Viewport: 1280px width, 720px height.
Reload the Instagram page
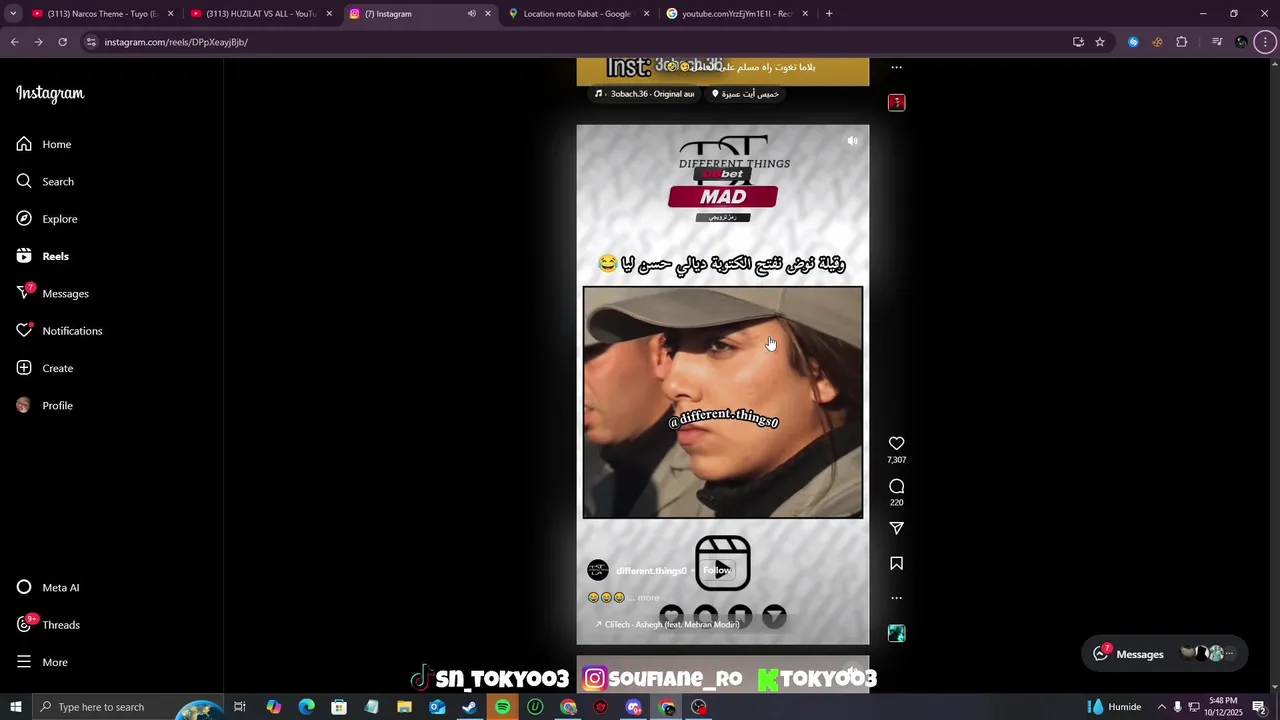click(62, 42)
